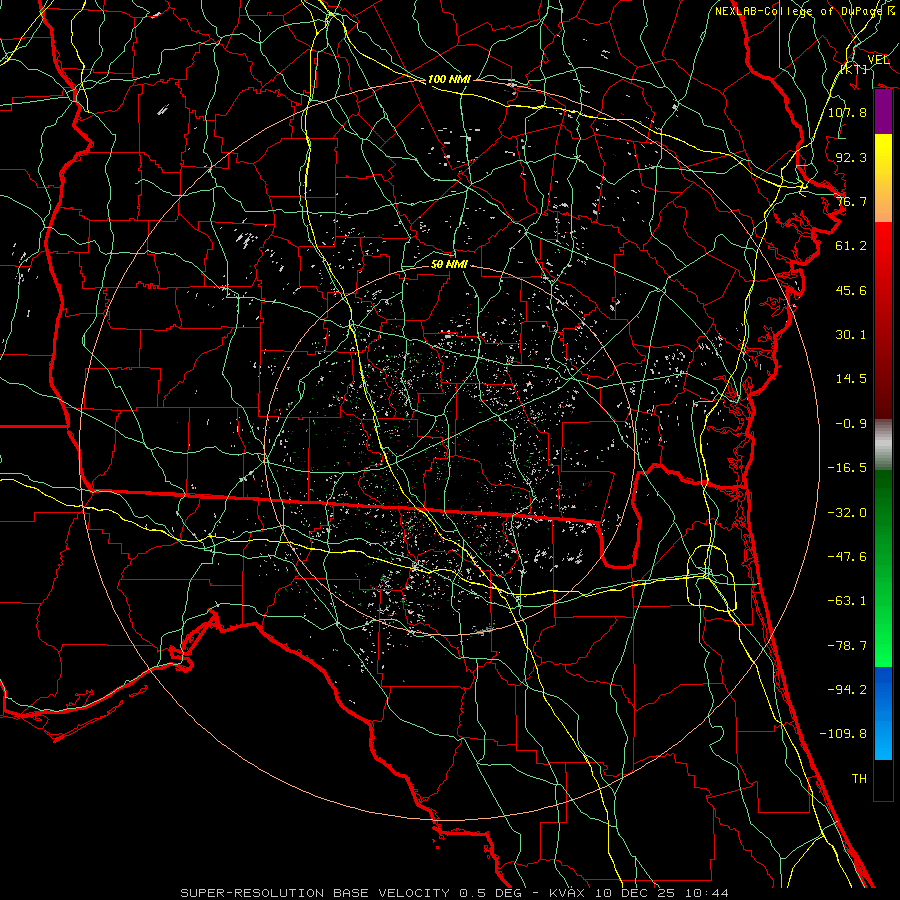Click the black TH segment of color bar

(883, 780)
